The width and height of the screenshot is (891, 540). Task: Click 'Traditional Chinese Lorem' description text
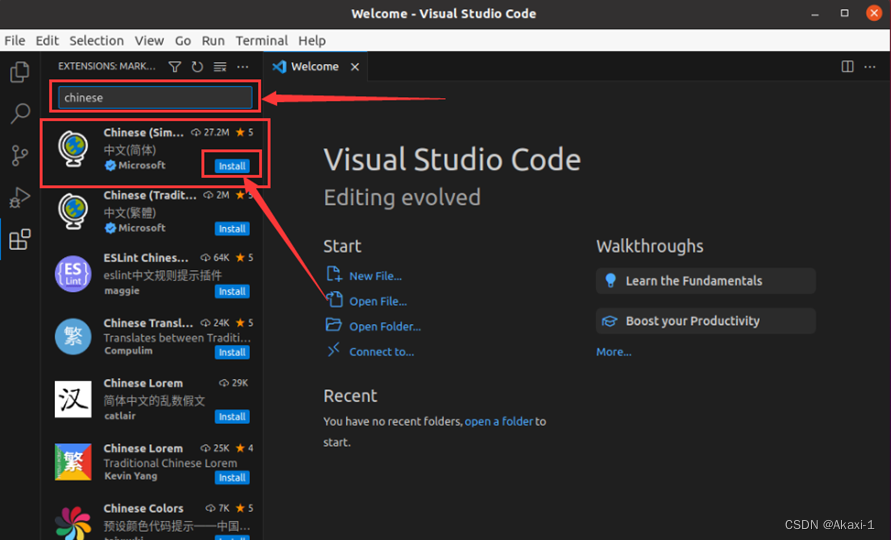tap(170, 463)
